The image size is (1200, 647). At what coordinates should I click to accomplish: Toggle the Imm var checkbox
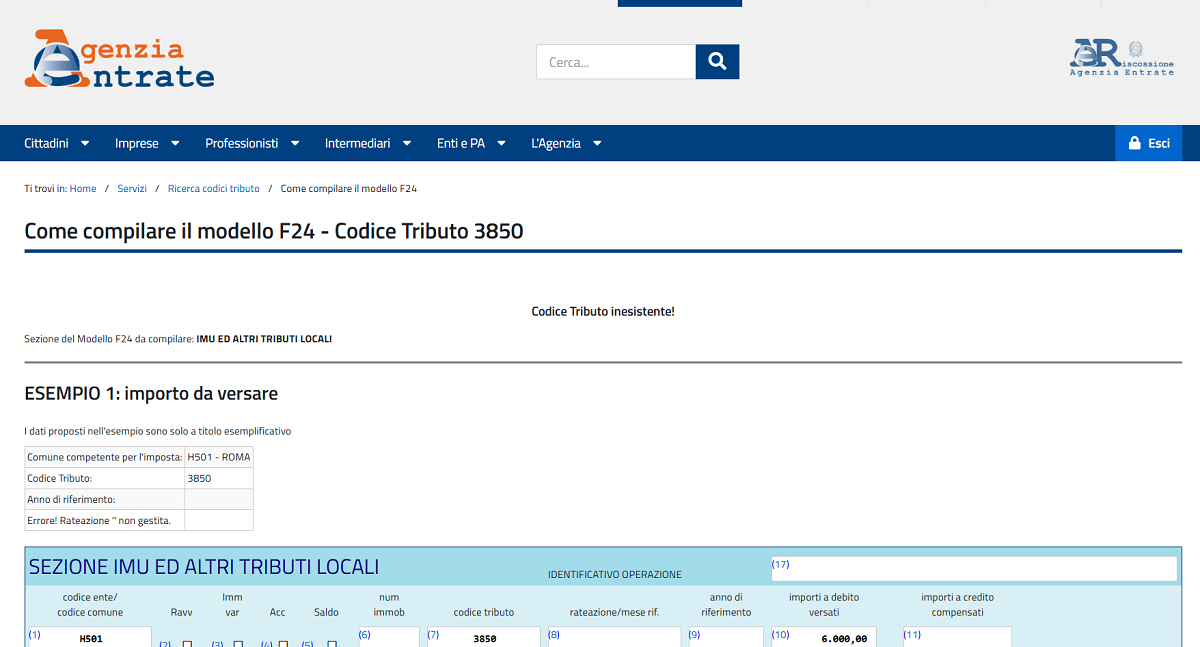point(238,644)
